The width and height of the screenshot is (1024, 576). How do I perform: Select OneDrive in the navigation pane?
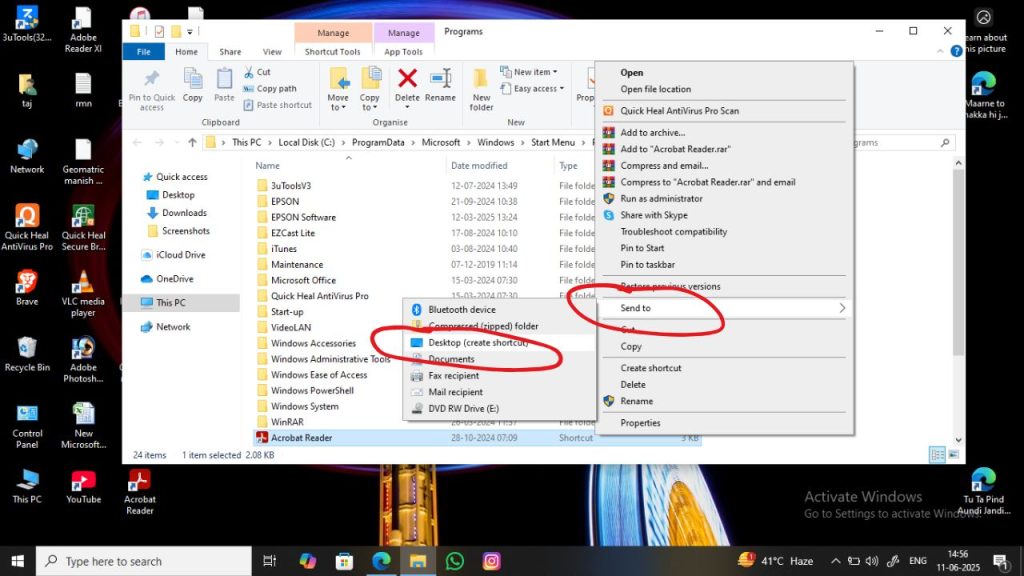(x=174, y=279)
